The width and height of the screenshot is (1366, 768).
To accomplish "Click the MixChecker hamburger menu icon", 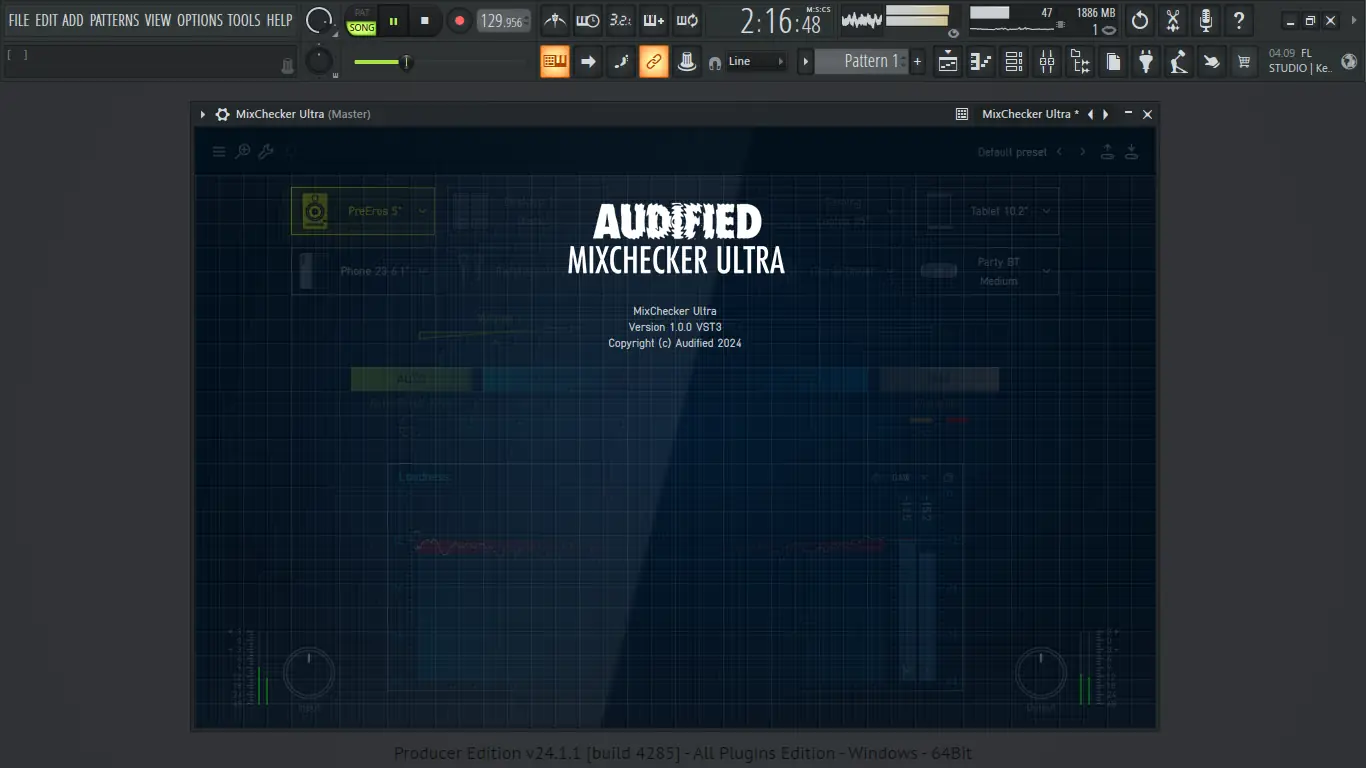I will [219, 152].
